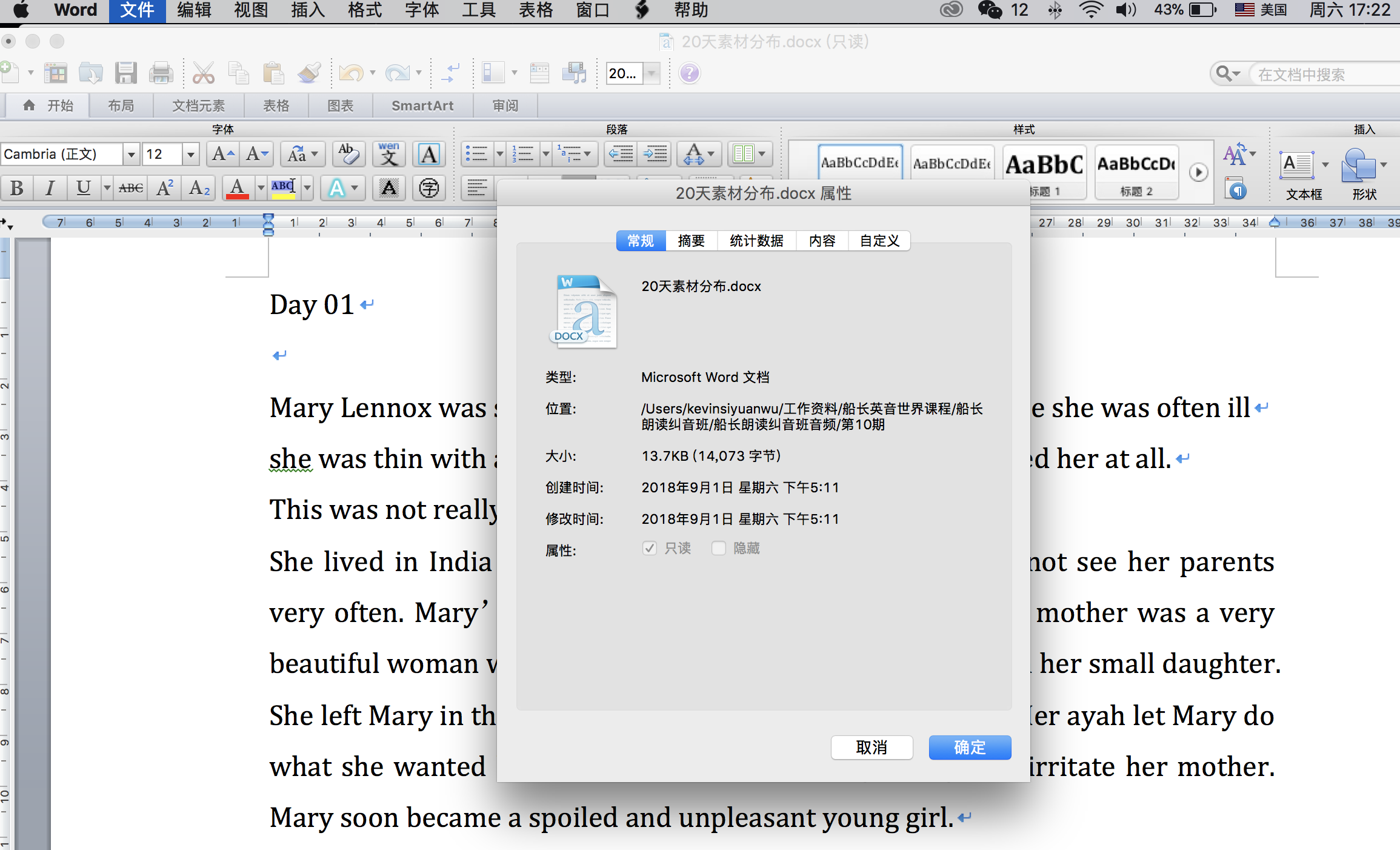Click the phonetic guide wen icon

[x=389, y=154]
